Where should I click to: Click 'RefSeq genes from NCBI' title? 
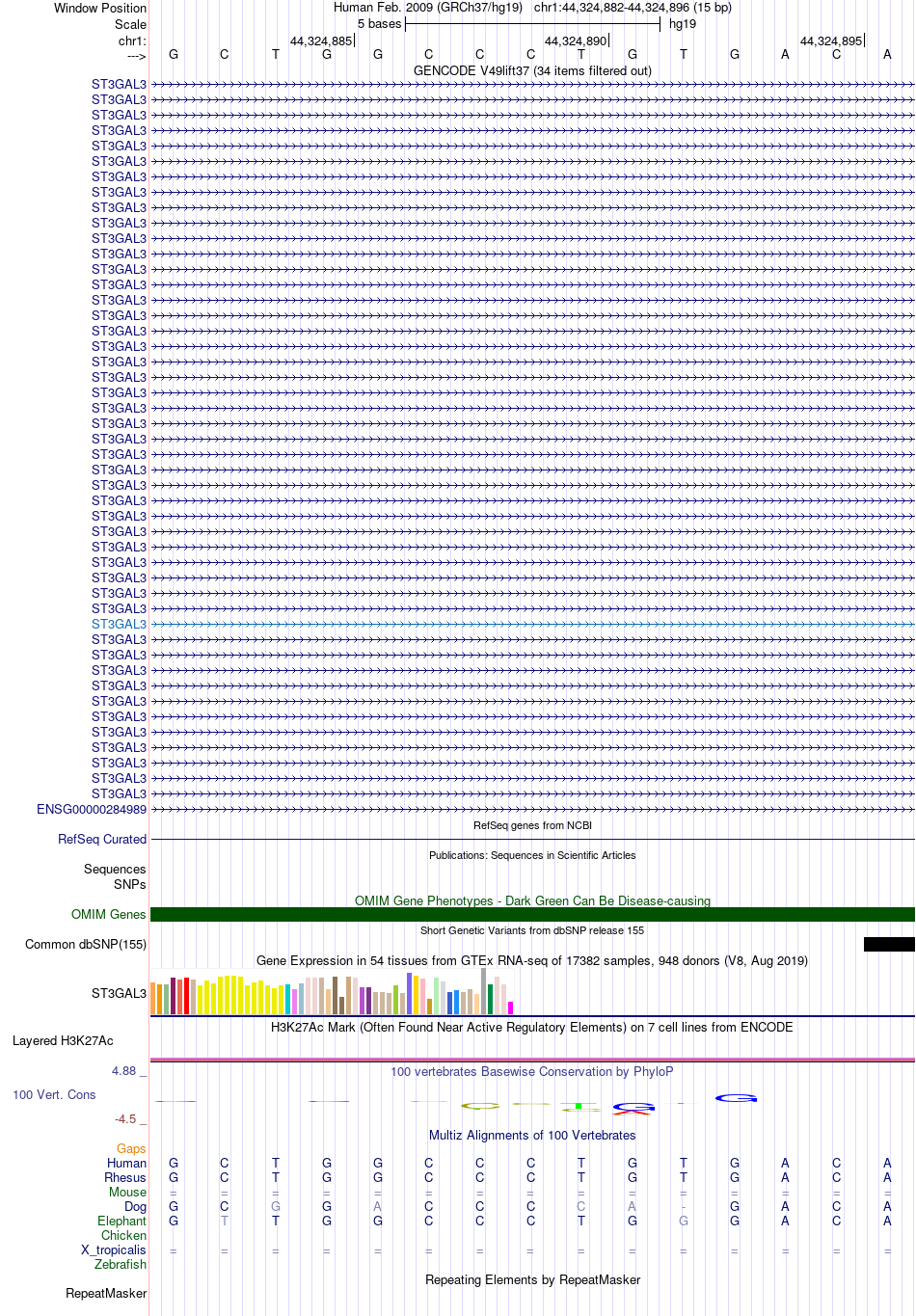pyautogui.click(x=532, y=825)
